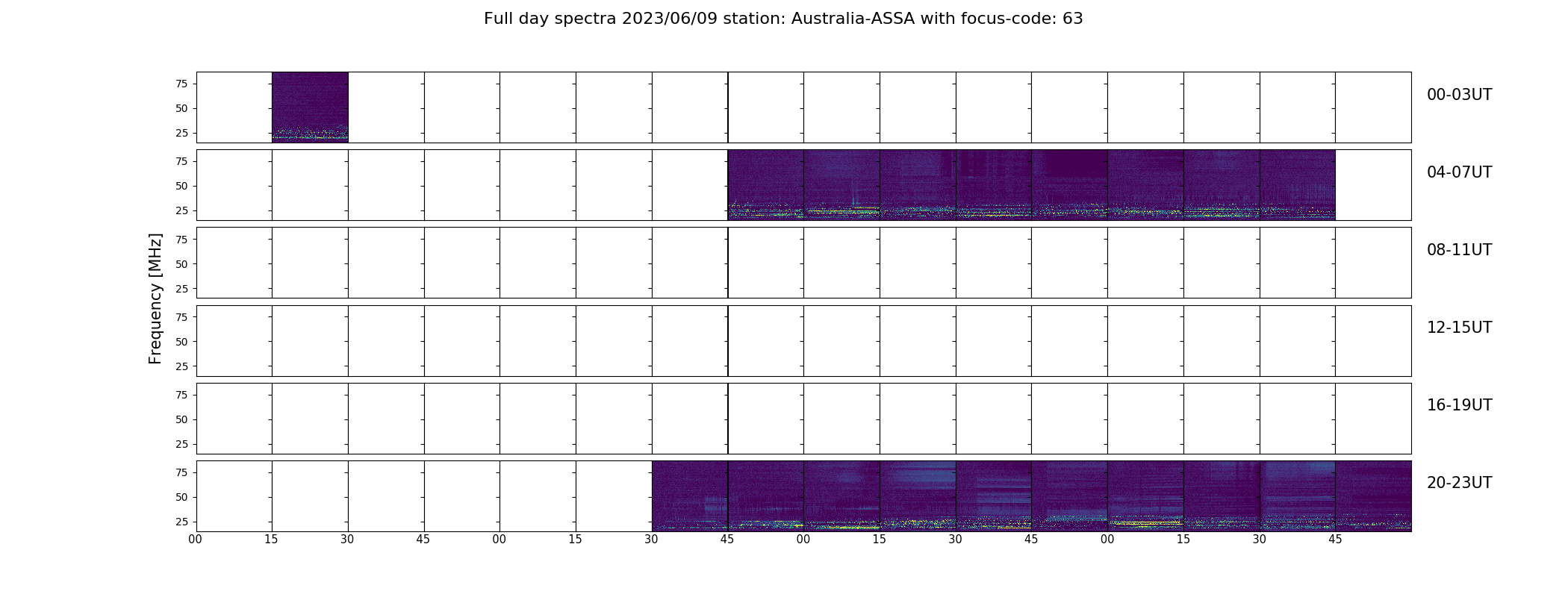Select the 50 tick label of the 20-23UT row

click(181, 497)
